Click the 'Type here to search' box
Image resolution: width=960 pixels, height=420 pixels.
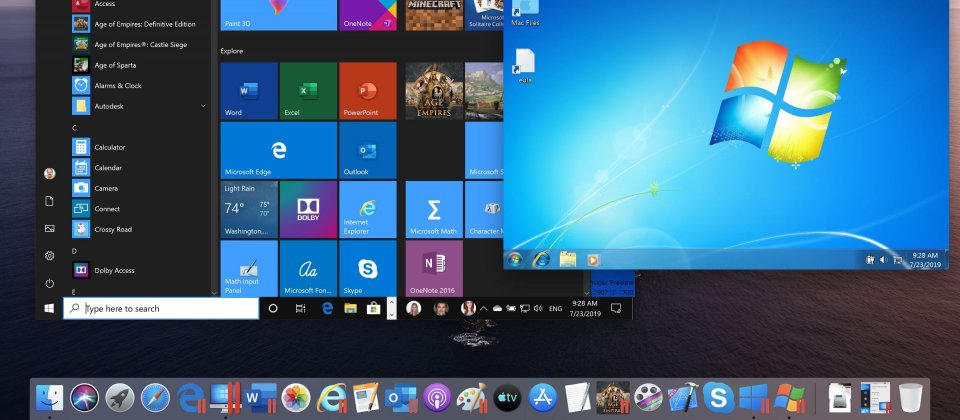tap(161, 309)
